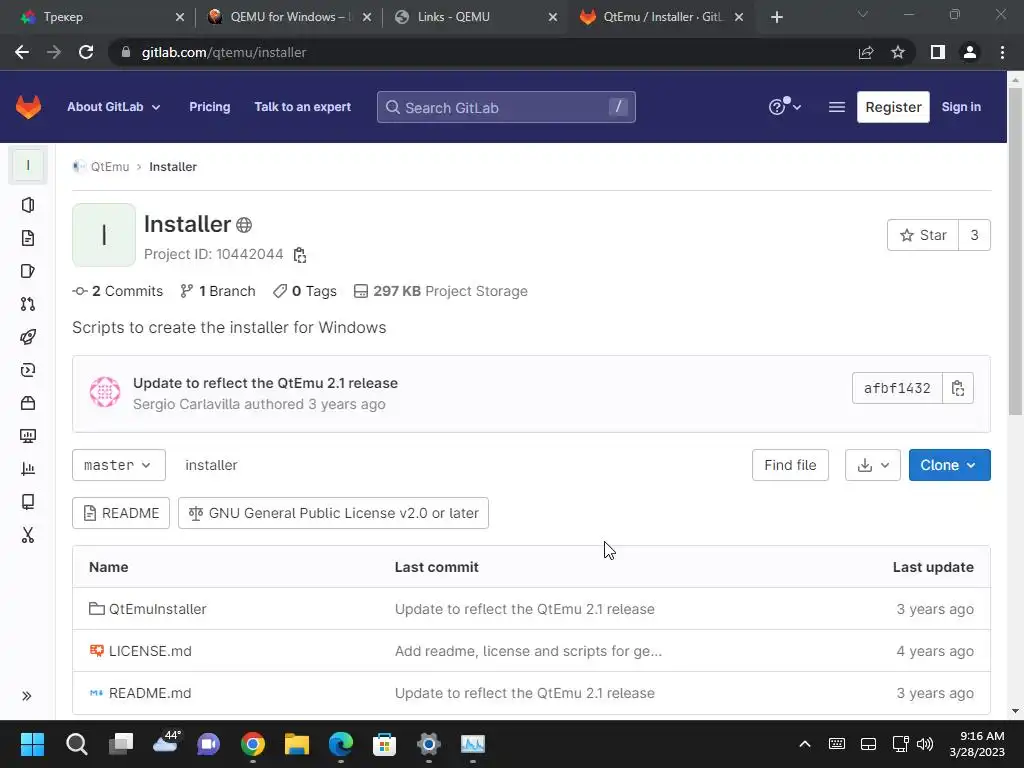Open Sergio Carlavilla author link
The image size is (1024, 768).
pos(186,404)
